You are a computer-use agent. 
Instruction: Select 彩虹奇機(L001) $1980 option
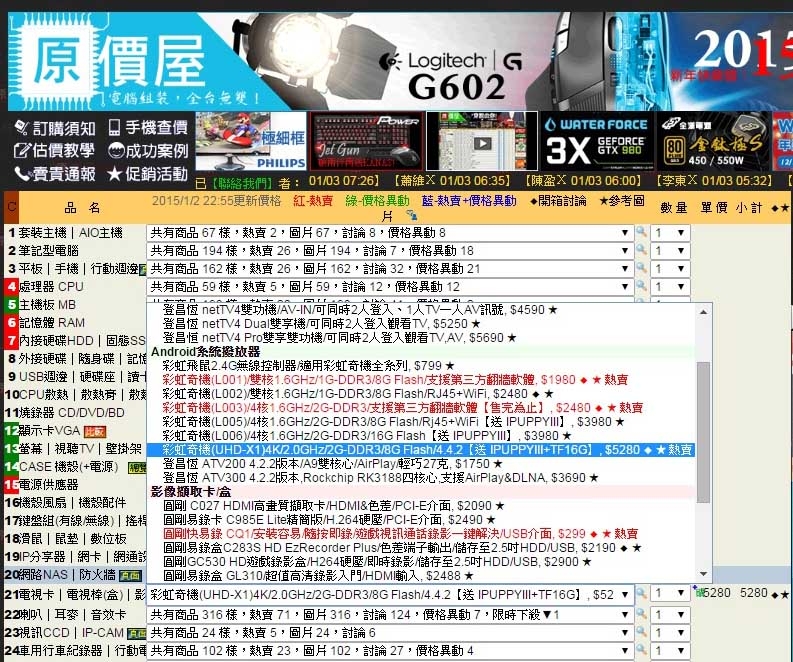pos(394,380)
